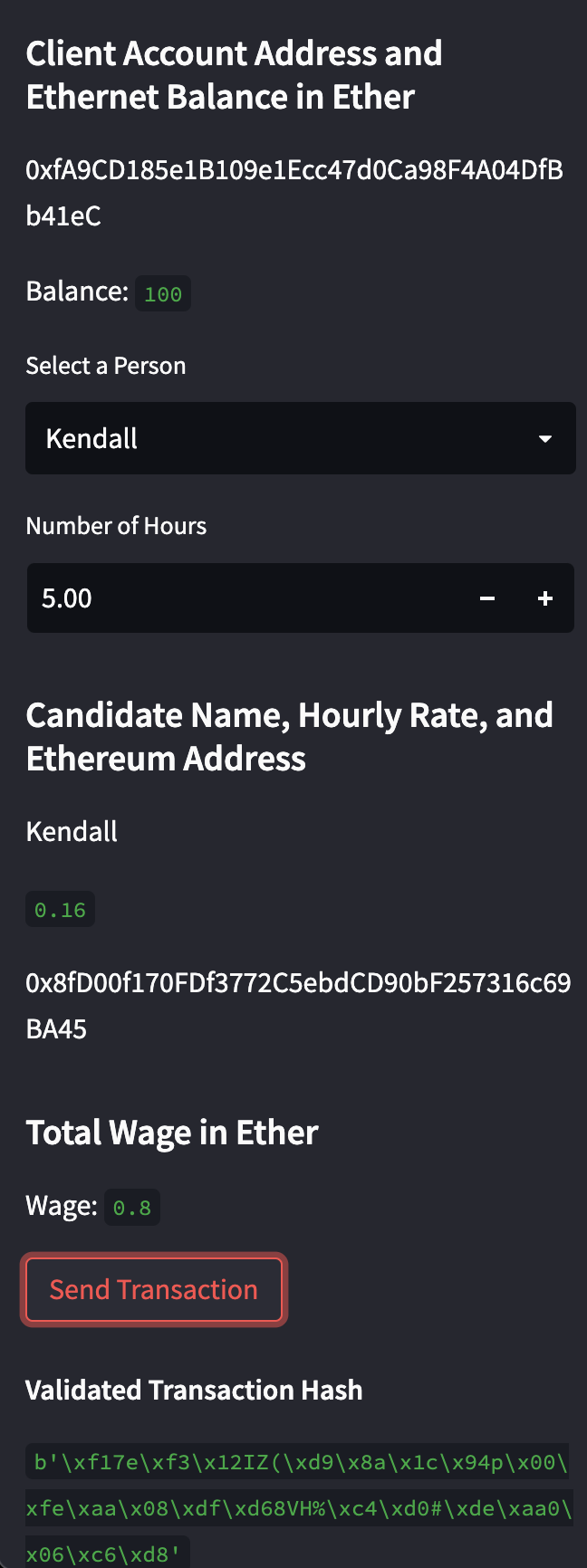Screen dimensions: 587x1568
Task: Click the Send Transaction button
Action: click(x=153, y=1289)
